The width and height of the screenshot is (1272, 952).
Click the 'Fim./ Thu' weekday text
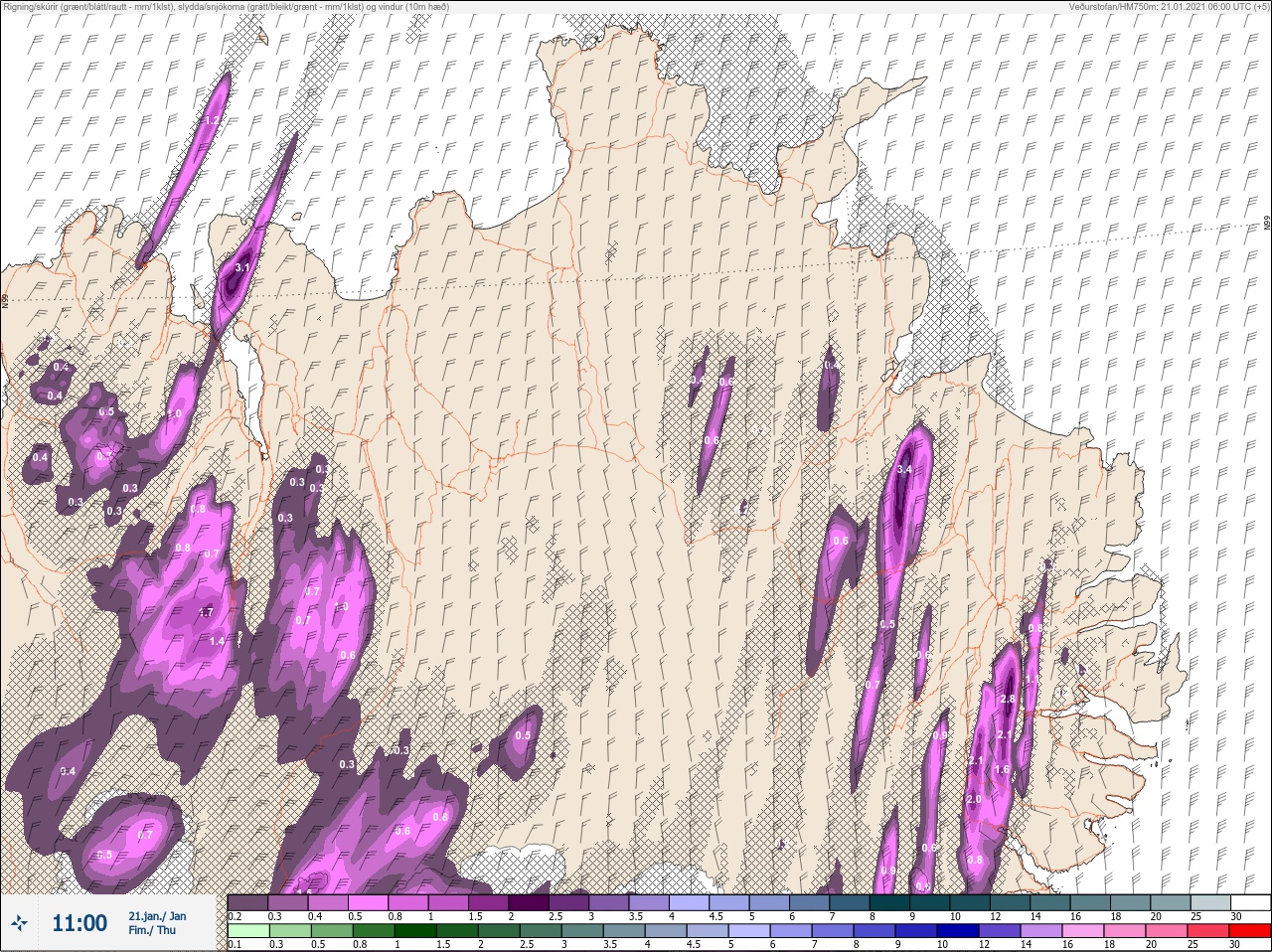(152, 930)
